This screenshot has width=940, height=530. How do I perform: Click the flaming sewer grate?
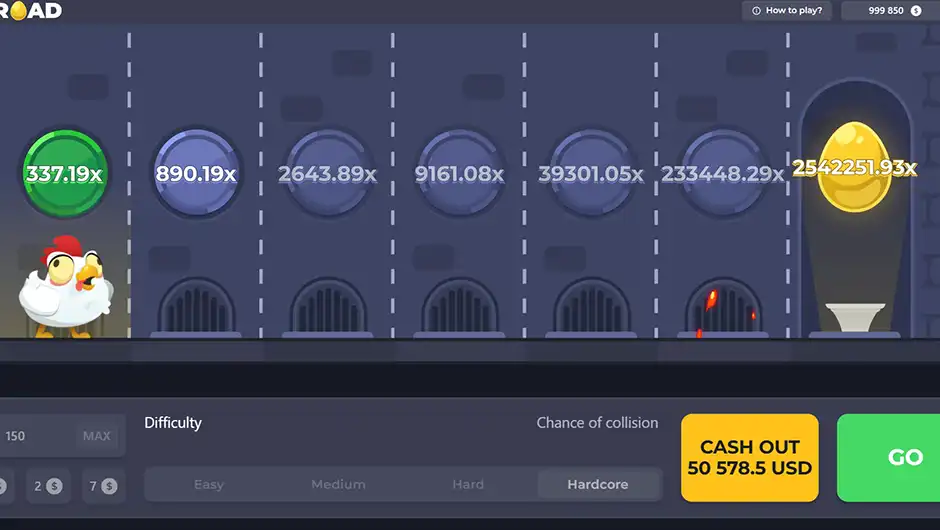click(723, 307)
